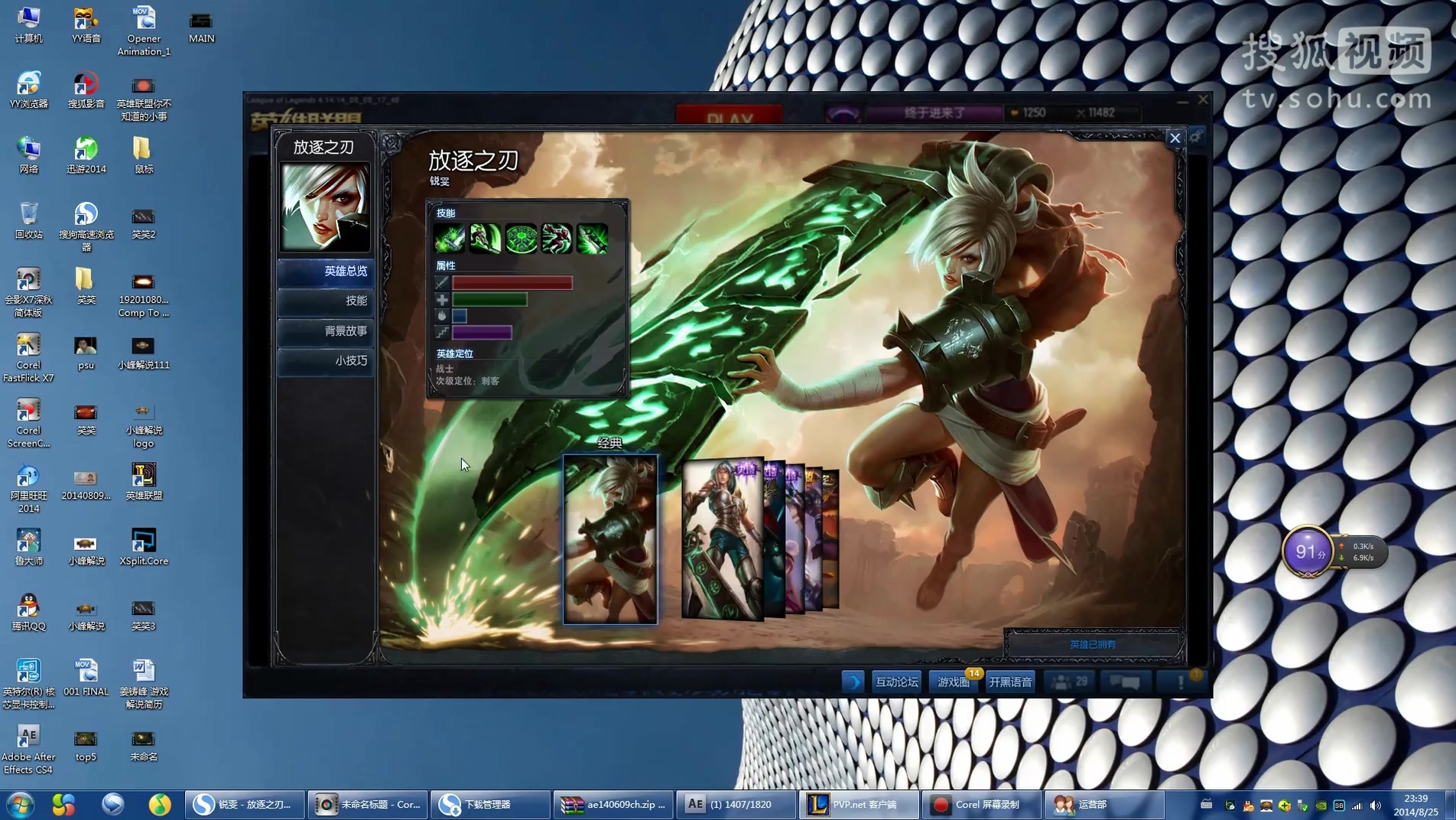Viewport: 1456px width, 820px height.
Task: Click the purple 91分 floating score ball
Action: tap(1307, 551)
